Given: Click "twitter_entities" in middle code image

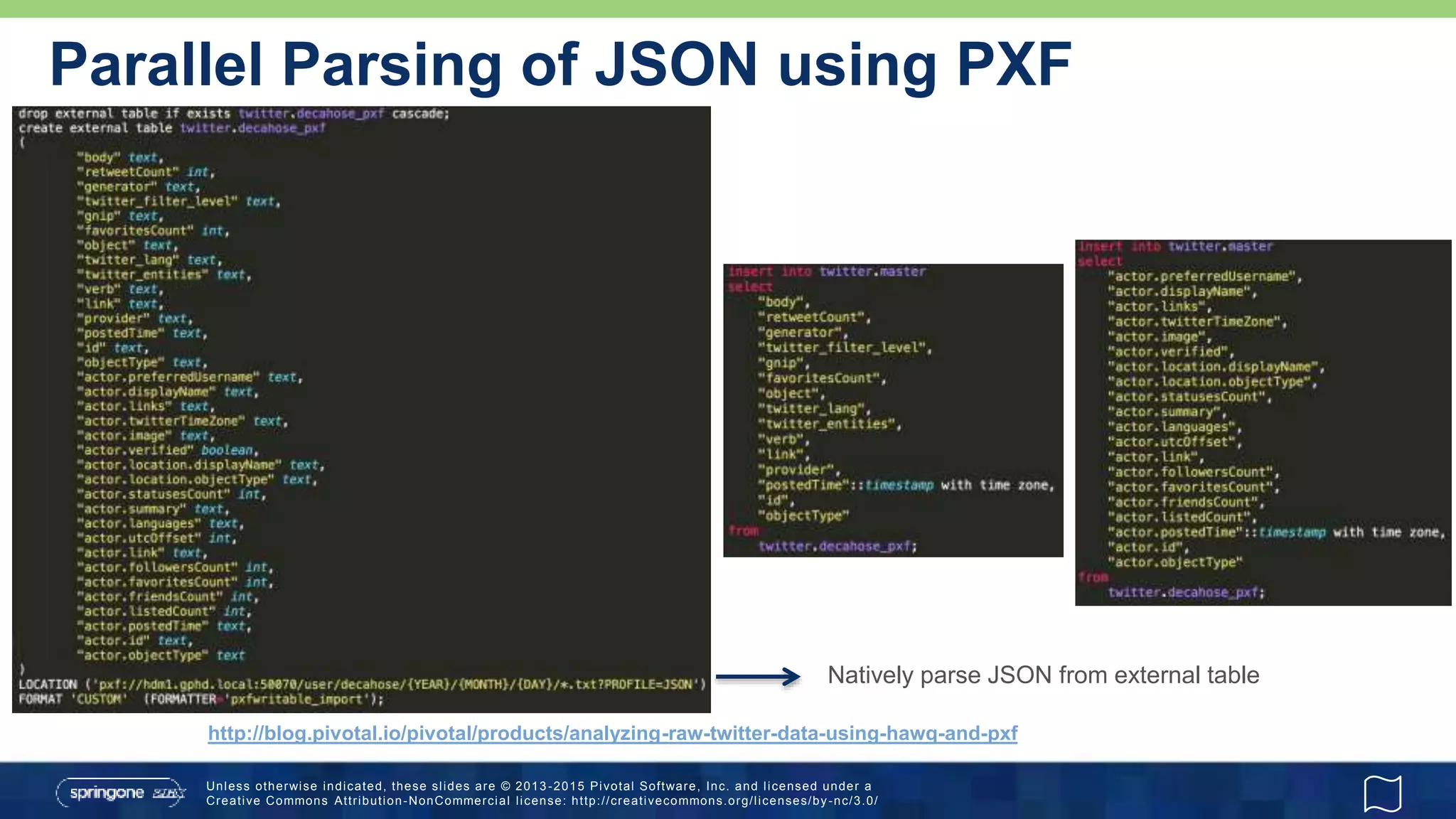Looking at the screenshot, I should click(830, 424).
